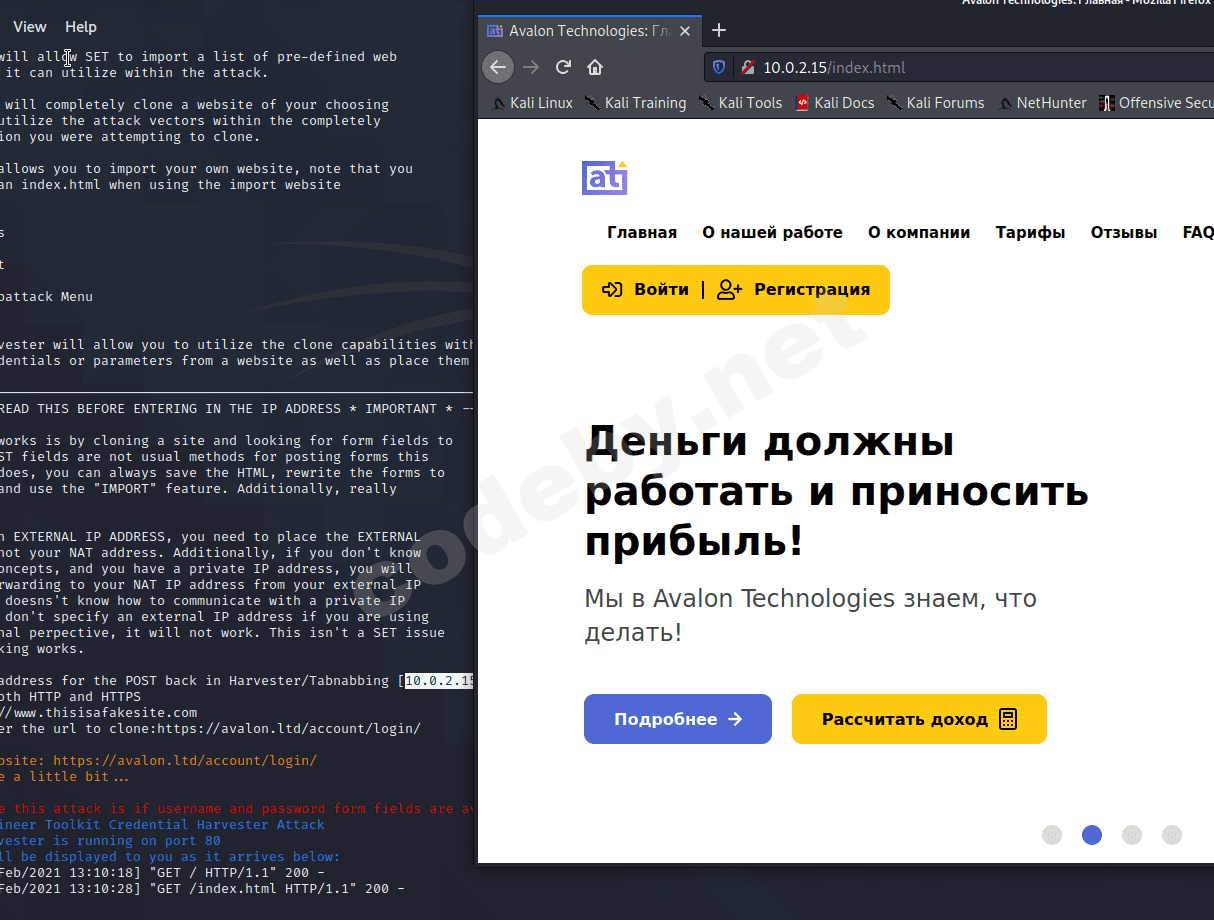Open the browser home page icon

click(594, 67)
